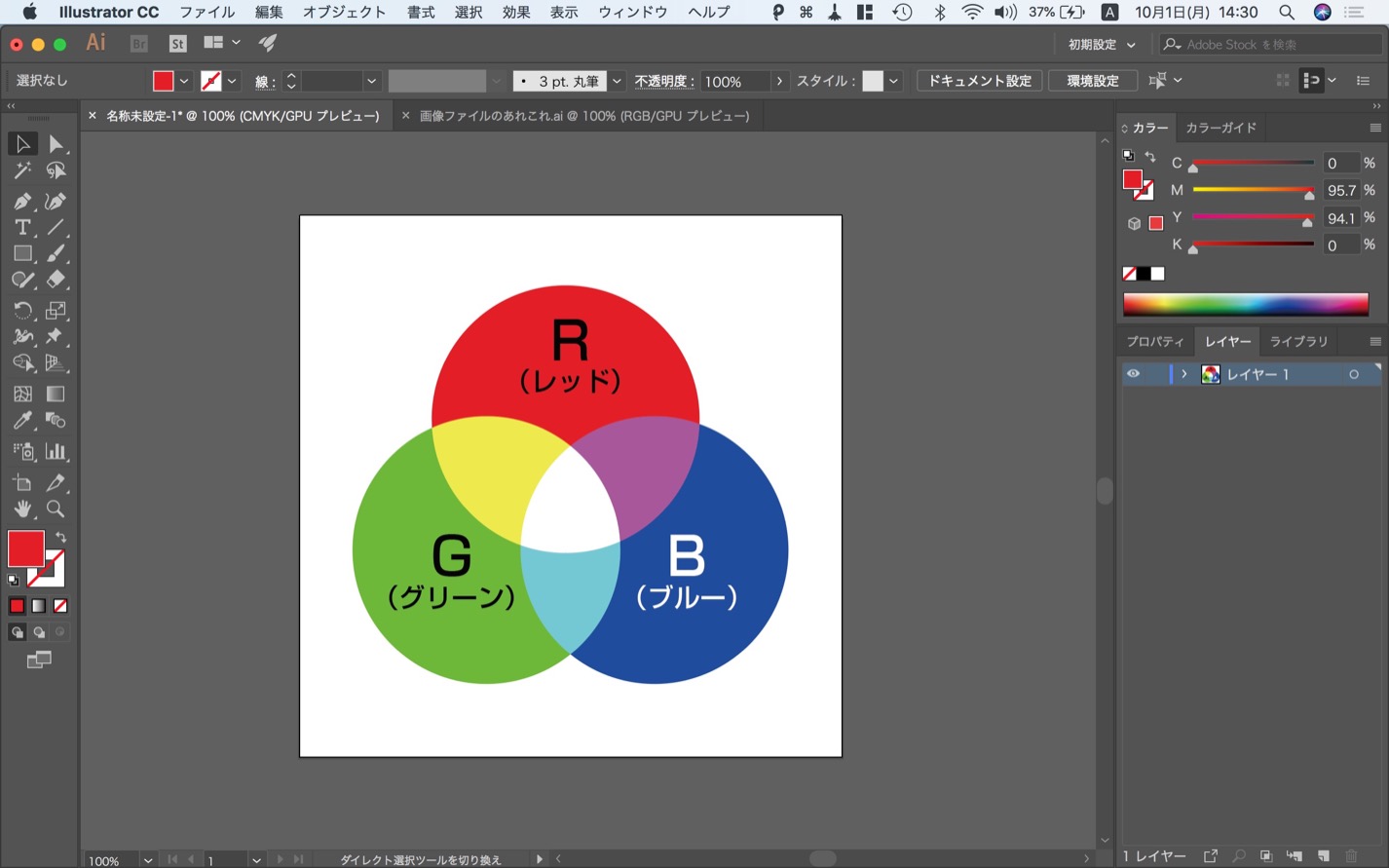Click the ドキュメント設定 button

tap(979, 81)
